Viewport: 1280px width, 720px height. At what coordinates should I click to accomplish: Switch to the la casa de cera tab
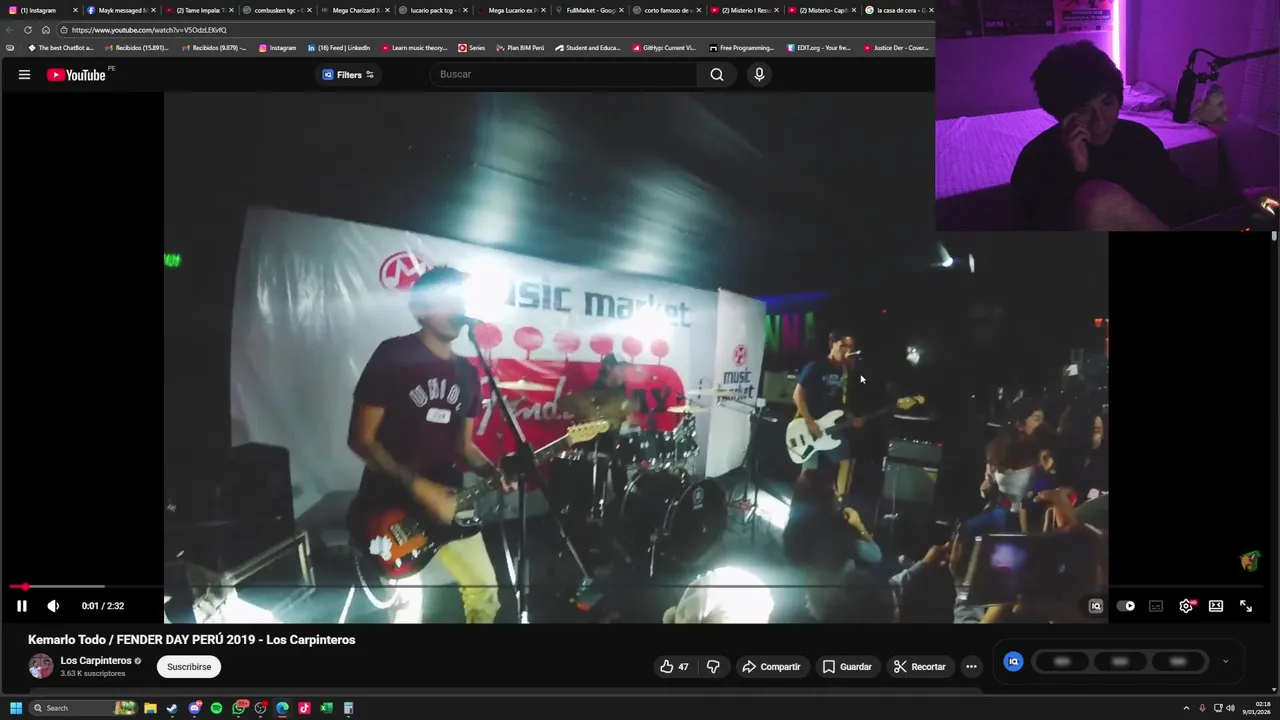pos(898,10)
